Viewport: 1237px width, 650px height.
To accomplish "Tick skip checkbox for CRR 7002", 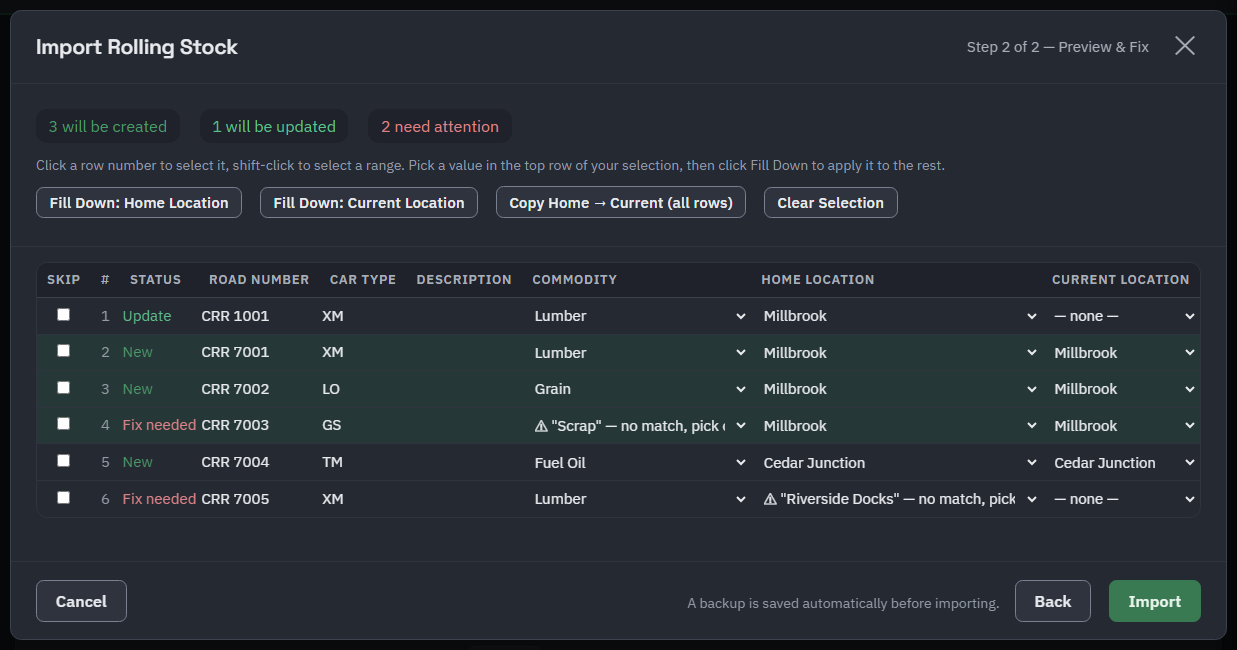I will 64,388.
